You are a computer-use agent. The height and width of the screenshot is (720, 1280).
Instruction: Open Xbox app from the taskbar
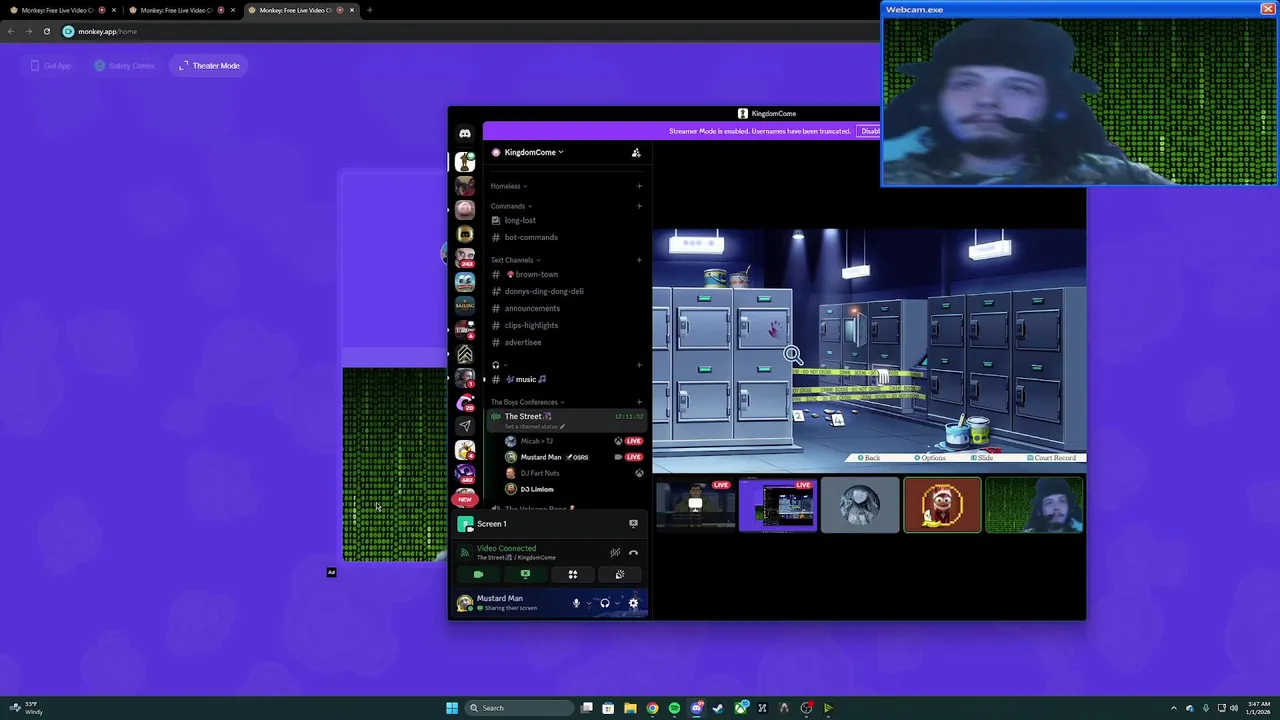click(741, 708)
